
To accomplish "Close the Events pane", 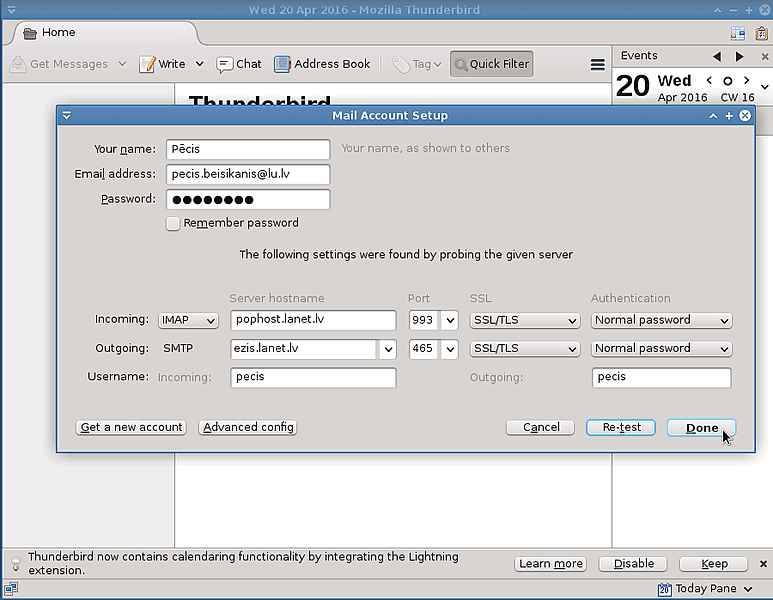I will pyautogui.click(x=765, y=57).
